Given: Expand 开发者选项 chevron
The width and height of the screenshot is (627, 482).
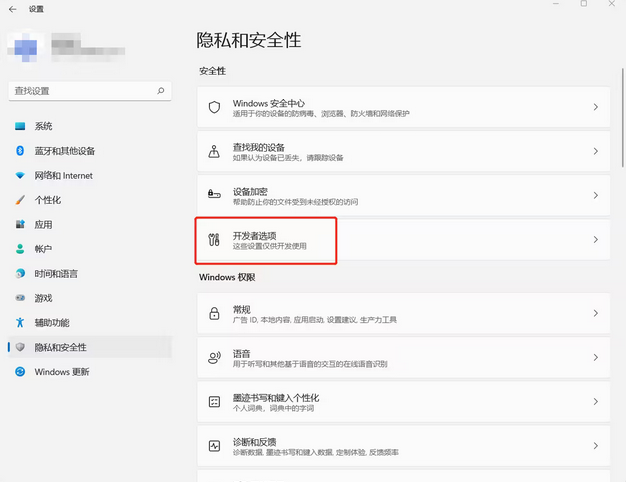Looking at the screenshot, I should click(595, 240).
